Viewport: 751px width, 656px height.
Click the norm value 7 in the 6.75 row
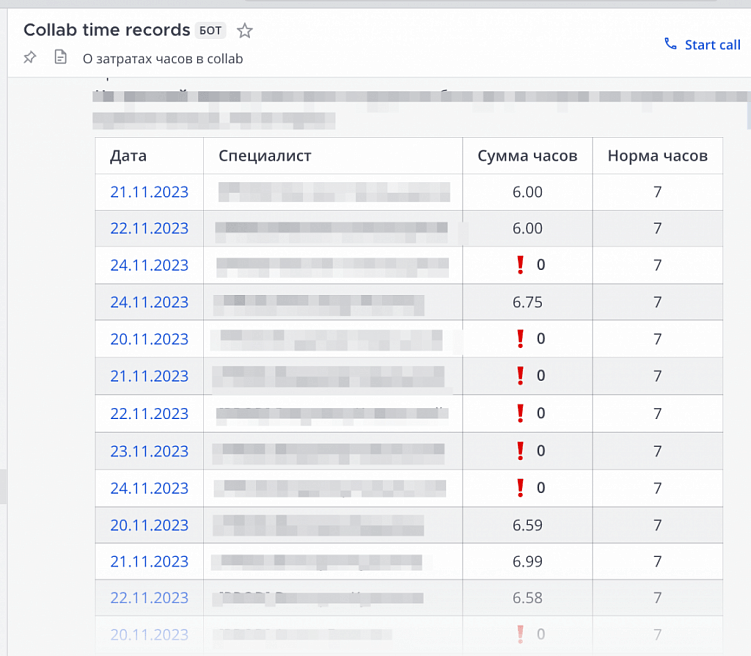(658, 302)
